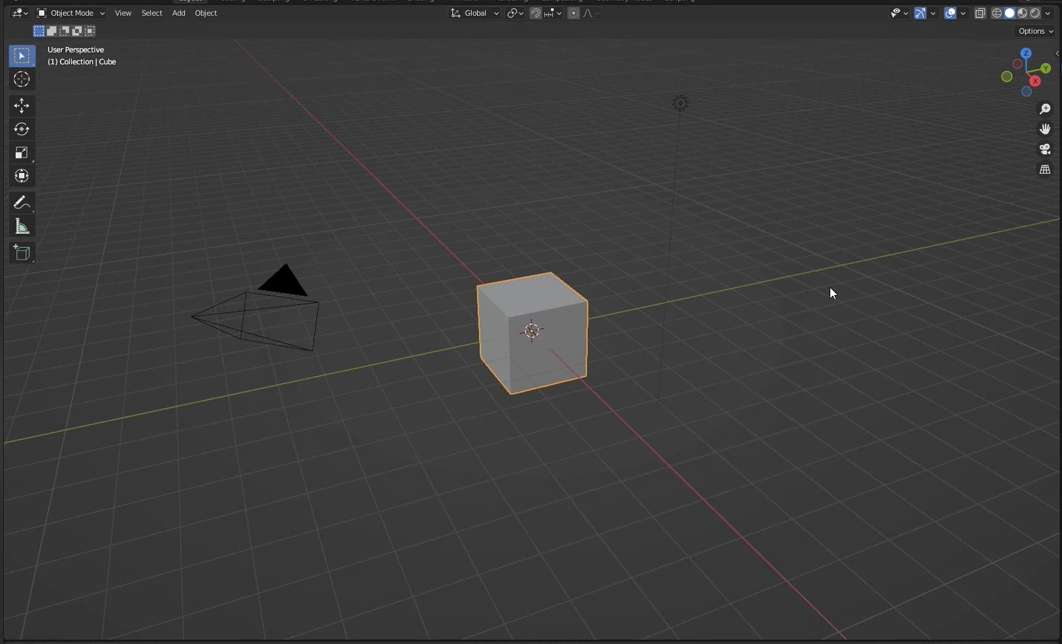The image size is (1062, 644).
Task: Open object visibility and selectability popover
Action: point(899,13)
